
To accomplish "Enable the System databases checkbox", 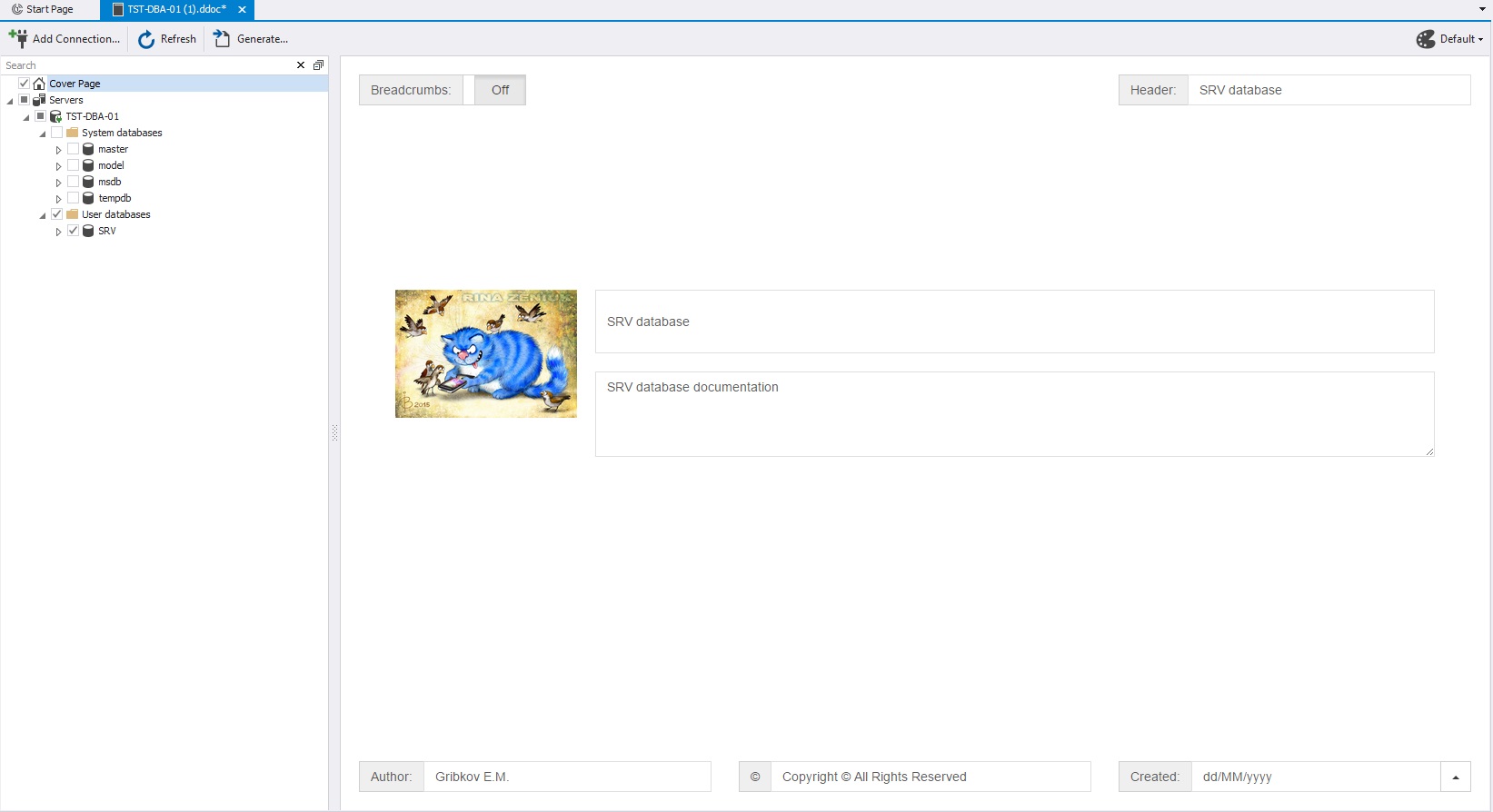I will pyautogui.click(x=57, y=133).
